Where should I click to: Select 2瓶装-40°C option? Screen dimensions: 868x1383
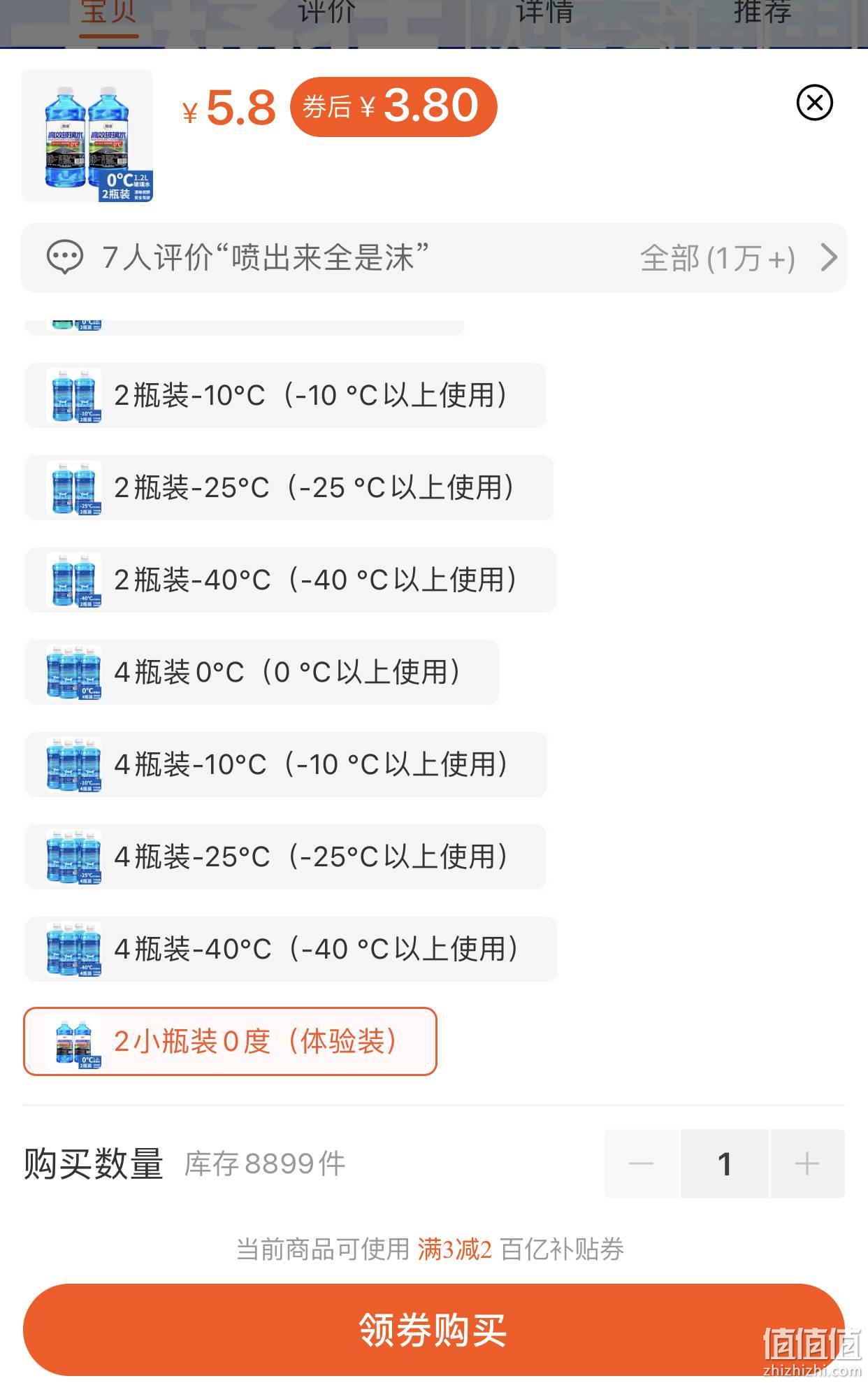290,580
